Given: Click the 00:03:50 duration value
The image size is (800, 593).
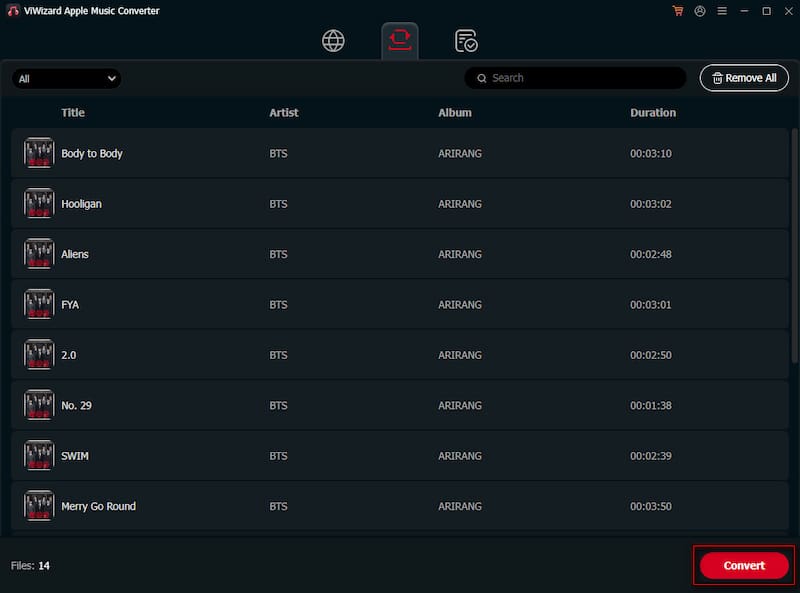Looking at the screenshot, I should pos(651,506).
